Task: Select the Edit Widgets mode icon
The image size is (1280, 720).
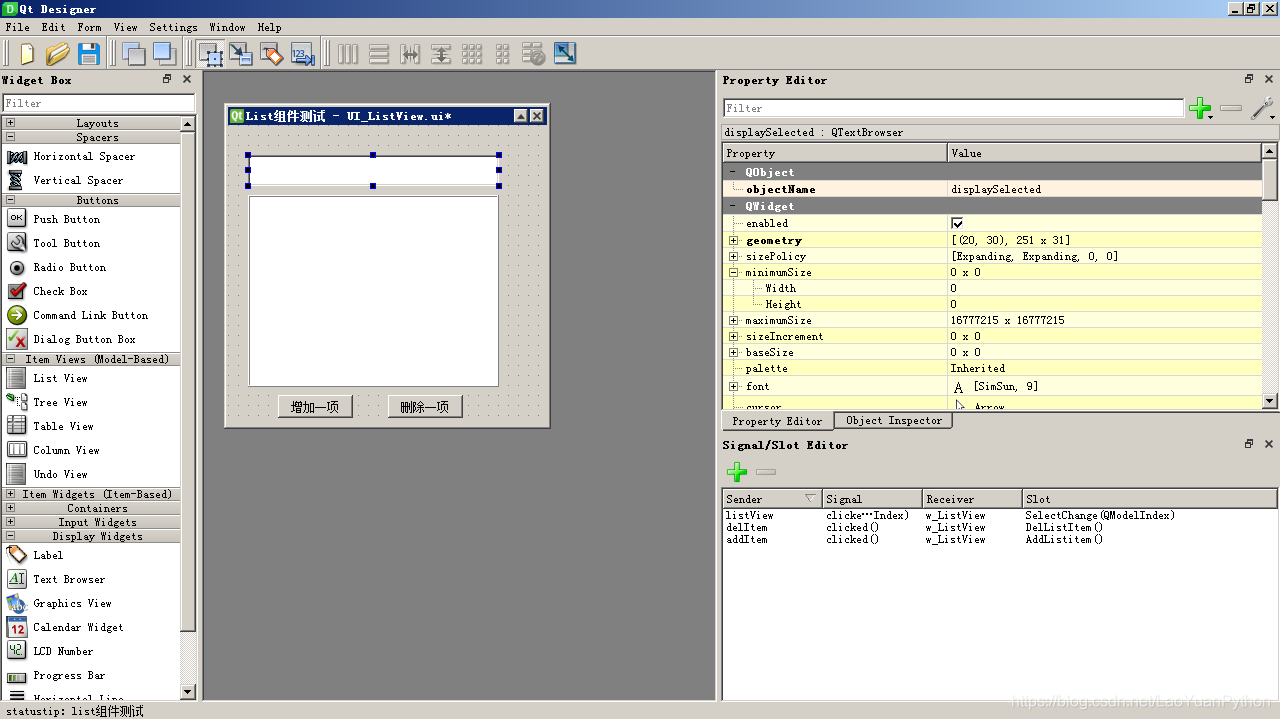Action: coord(210,53)
